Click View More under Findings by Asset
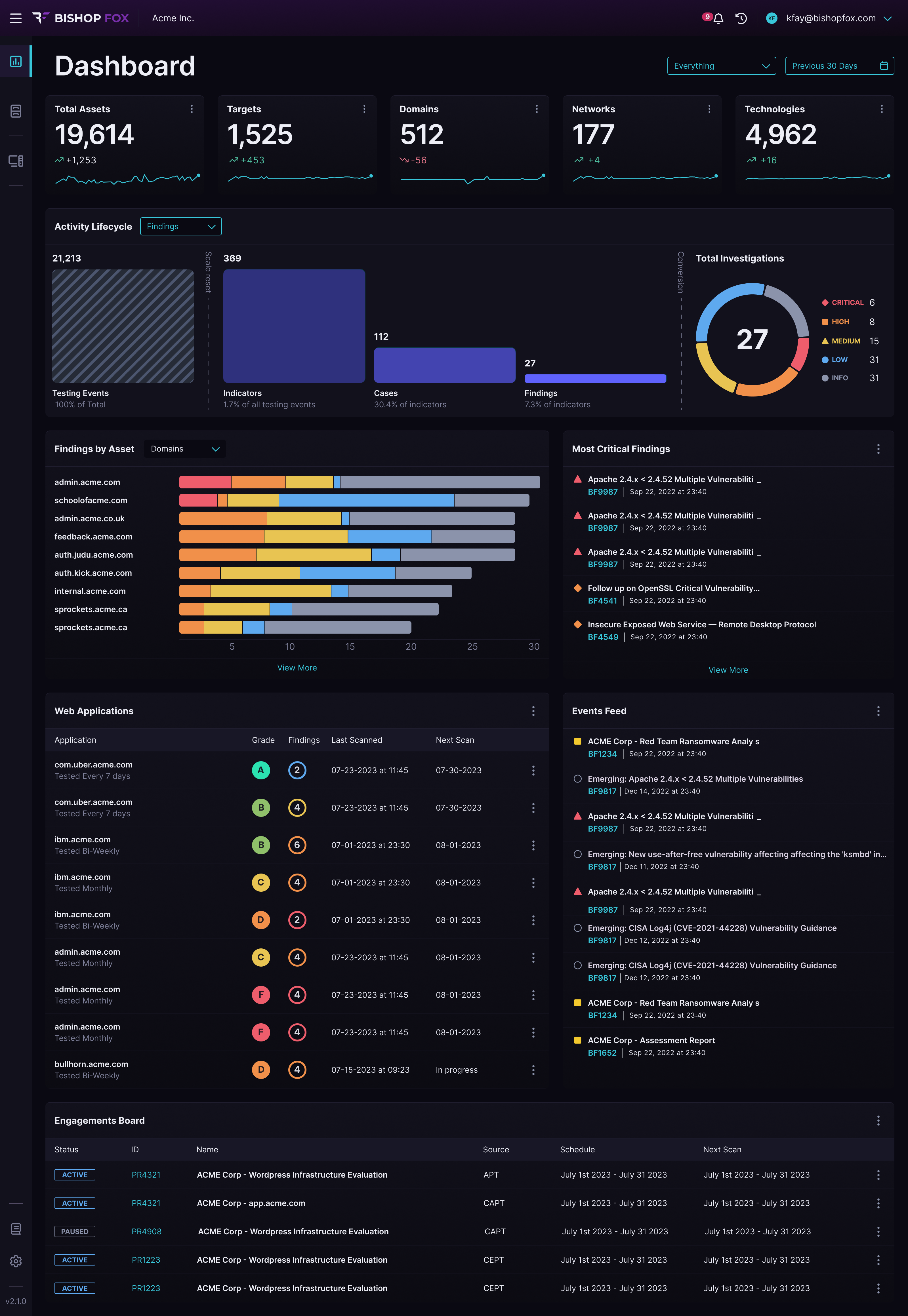This screenshot has height=1316, width=908. [x=297, y=668]
